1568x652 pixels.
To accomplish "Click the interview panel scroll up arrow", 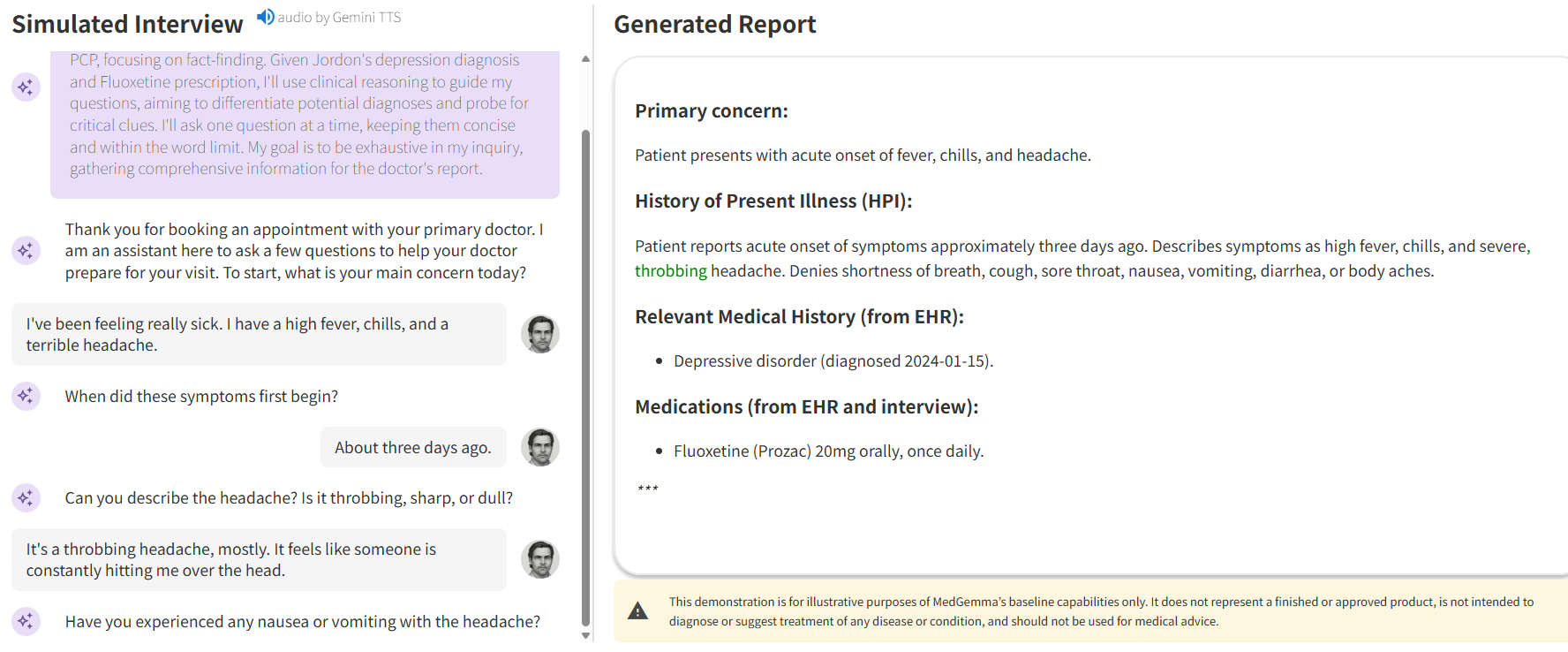I will click(585, 59).
